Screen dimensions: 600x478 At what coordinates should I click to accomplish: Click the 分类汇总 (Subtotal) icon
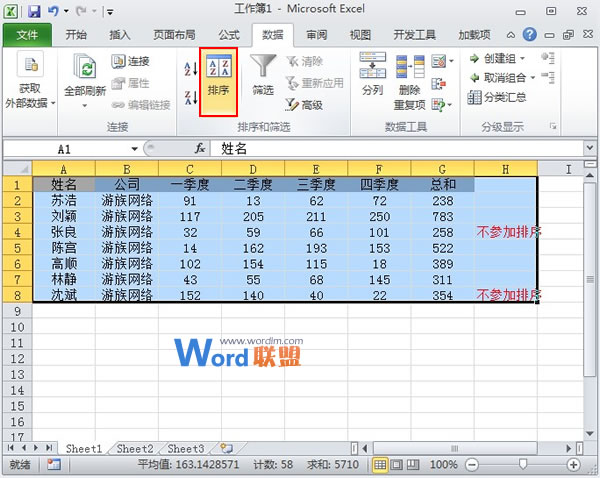(x=497, y=99)
